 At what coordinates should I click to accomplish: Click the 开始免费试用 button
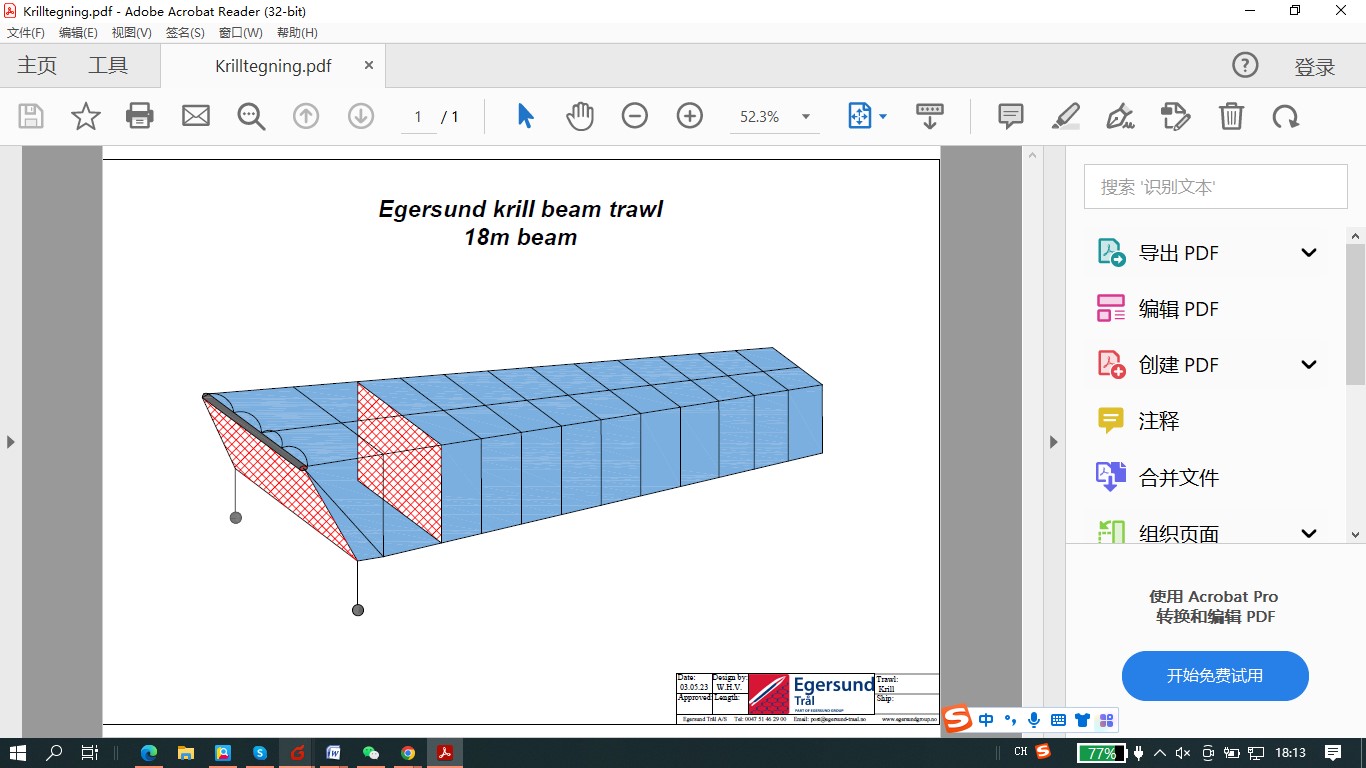coord(1215,676)
